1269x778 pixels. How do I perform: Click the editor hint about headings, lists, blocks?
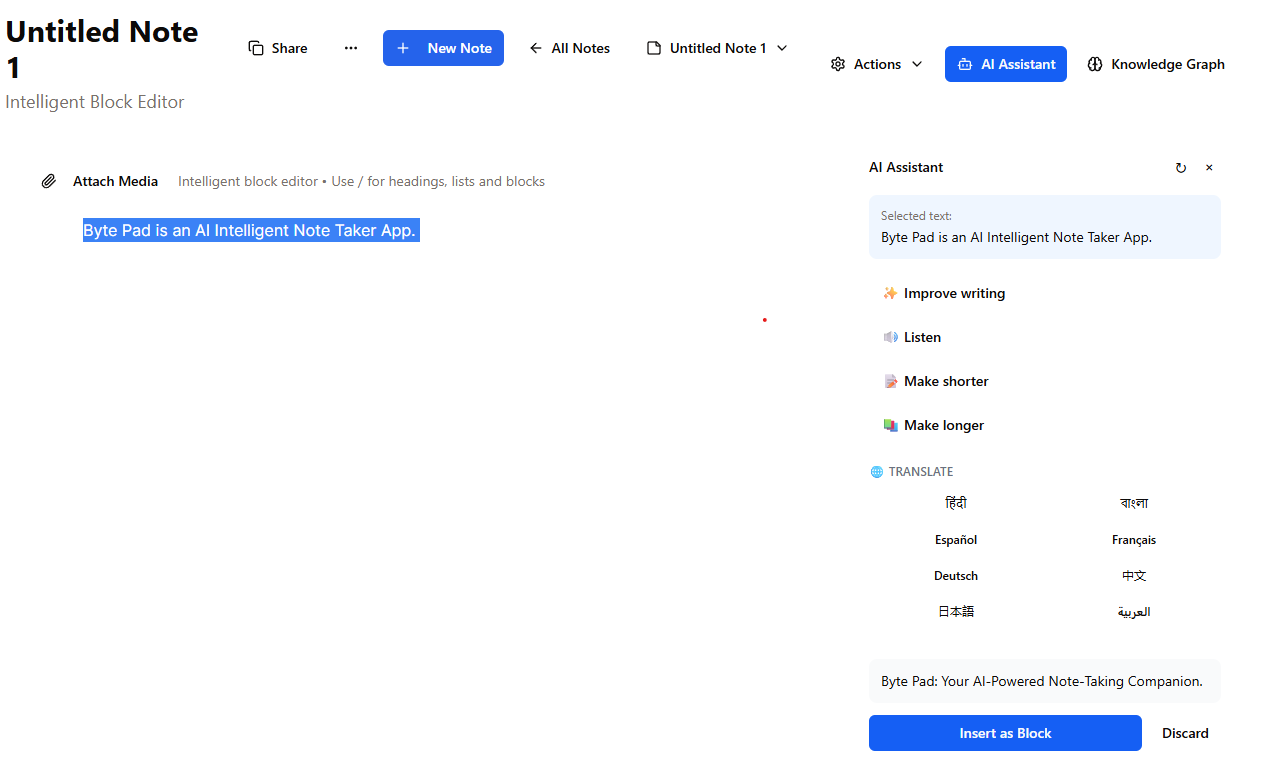tap(361, 181)
